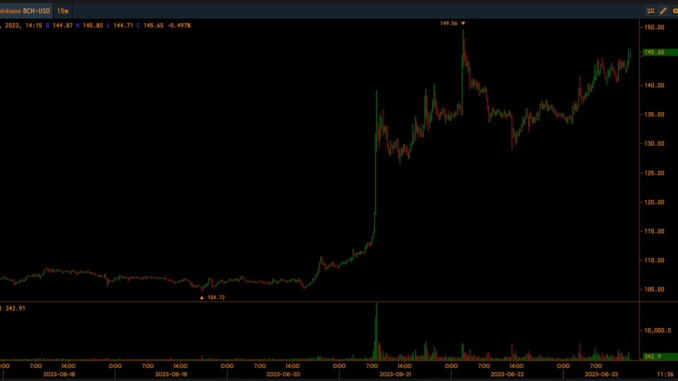Viewport: 678px width, 381px height.
Task: Click the low value L 144.71
Action: click(x=120, y=26)
